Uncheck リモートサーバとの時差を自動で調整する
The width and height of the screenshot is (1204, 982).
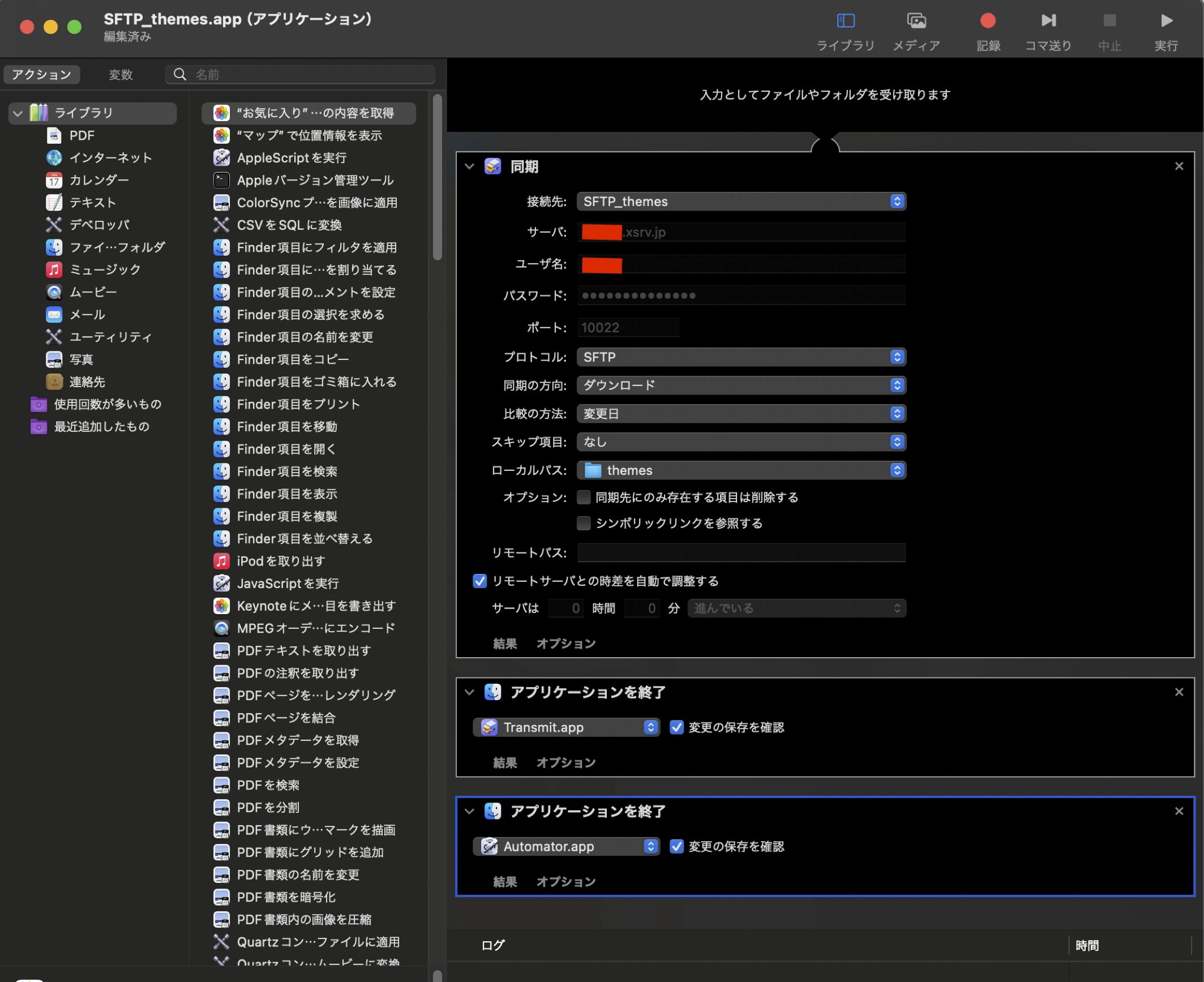(479, 581)
